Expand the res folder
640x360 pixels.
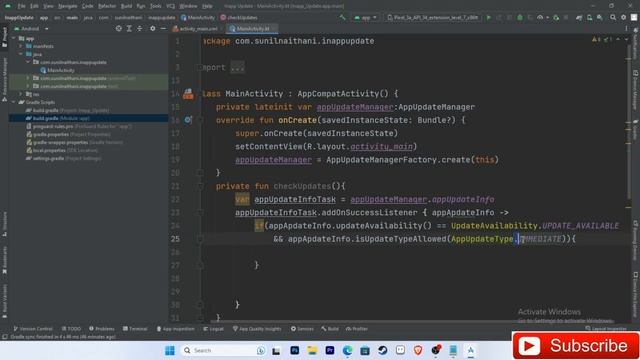[21, 94]
